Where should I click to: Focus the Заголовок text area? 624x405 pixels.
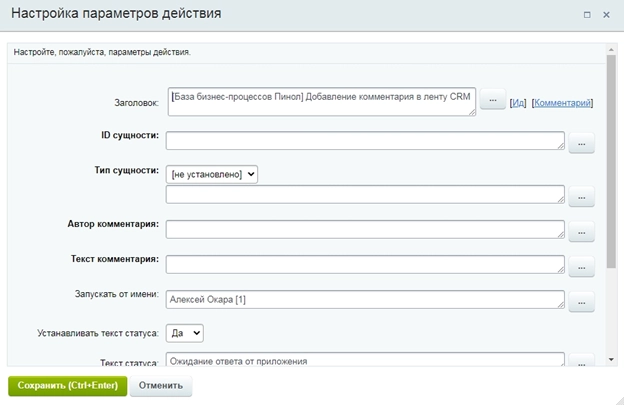tap(322, 102)
